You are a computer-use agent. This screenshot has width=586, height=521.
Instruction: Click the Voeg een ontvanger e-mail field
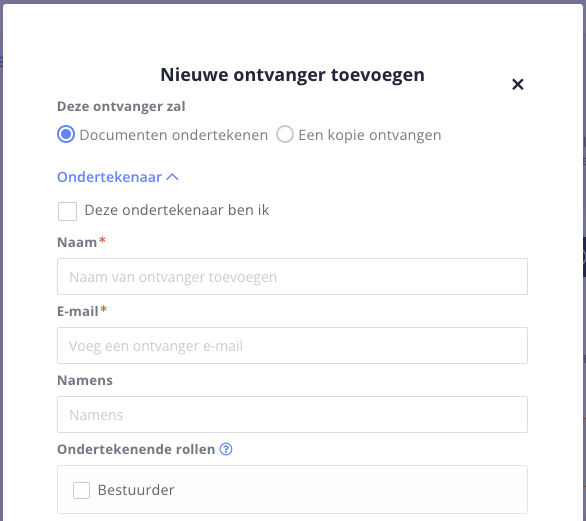292,345
